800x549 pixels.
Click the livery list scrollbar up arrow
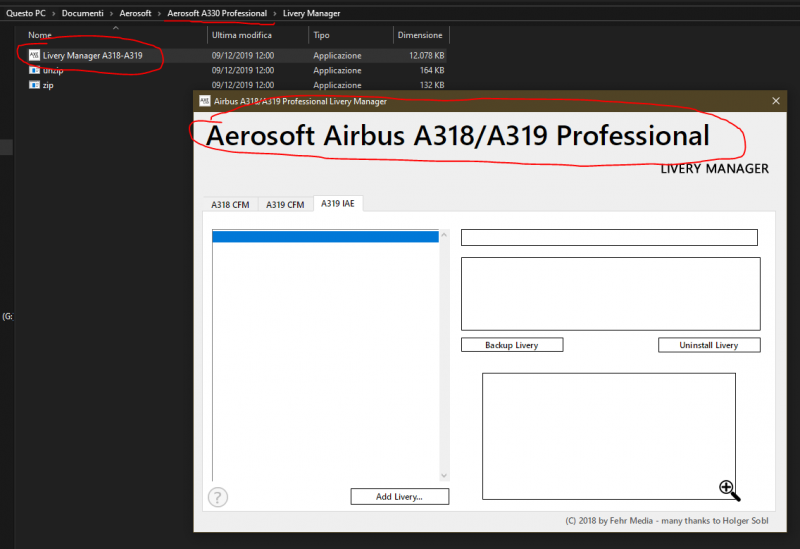pyautogui.click(x=444, y=235)
